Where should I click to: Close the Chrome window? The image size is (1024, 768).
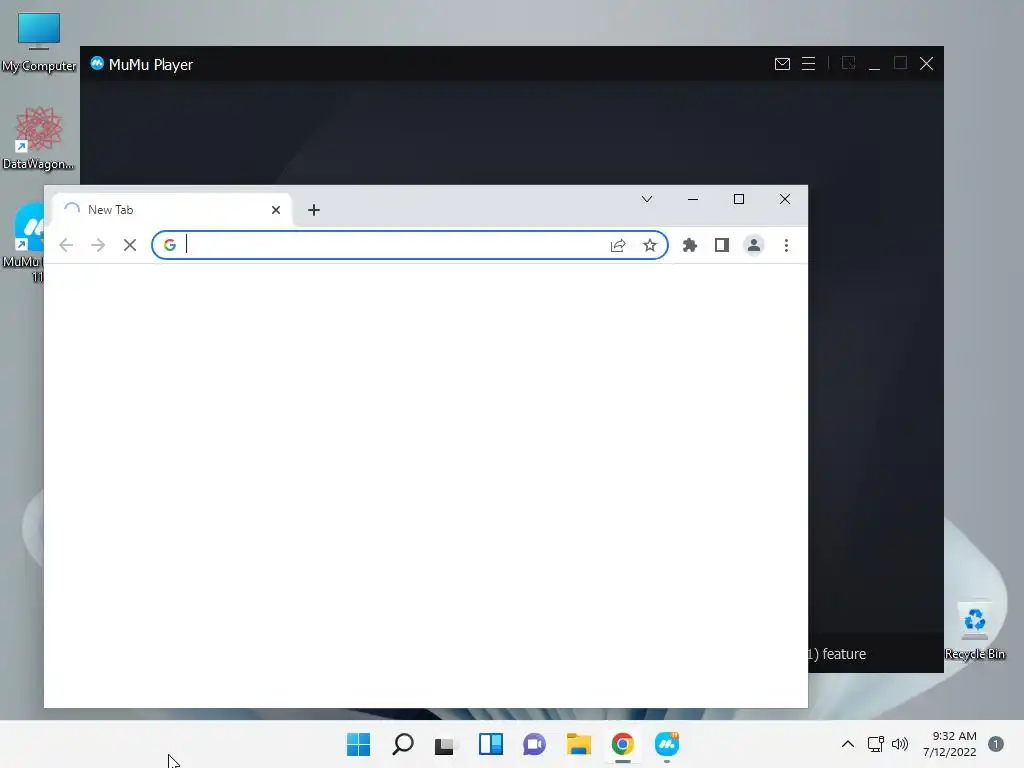tap(785, 199)
